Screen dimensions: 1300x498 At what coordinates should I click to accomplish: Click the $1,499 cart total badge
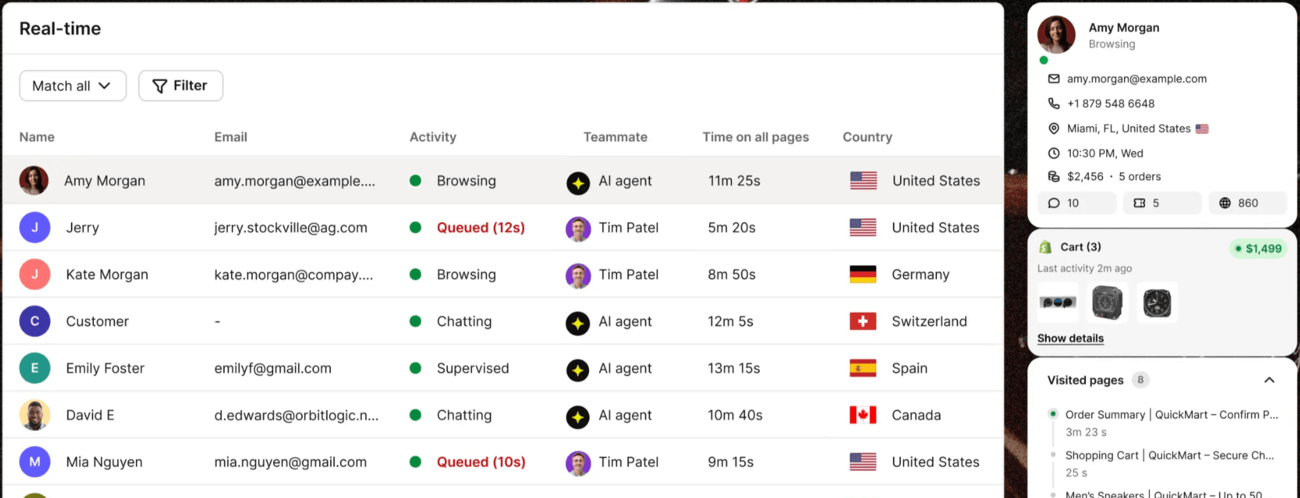[x=1259, y=249]
